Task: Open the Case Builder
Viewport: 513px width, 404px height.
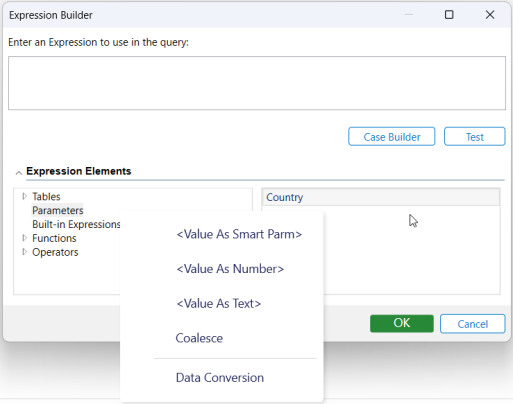Action: click(392, 137)
